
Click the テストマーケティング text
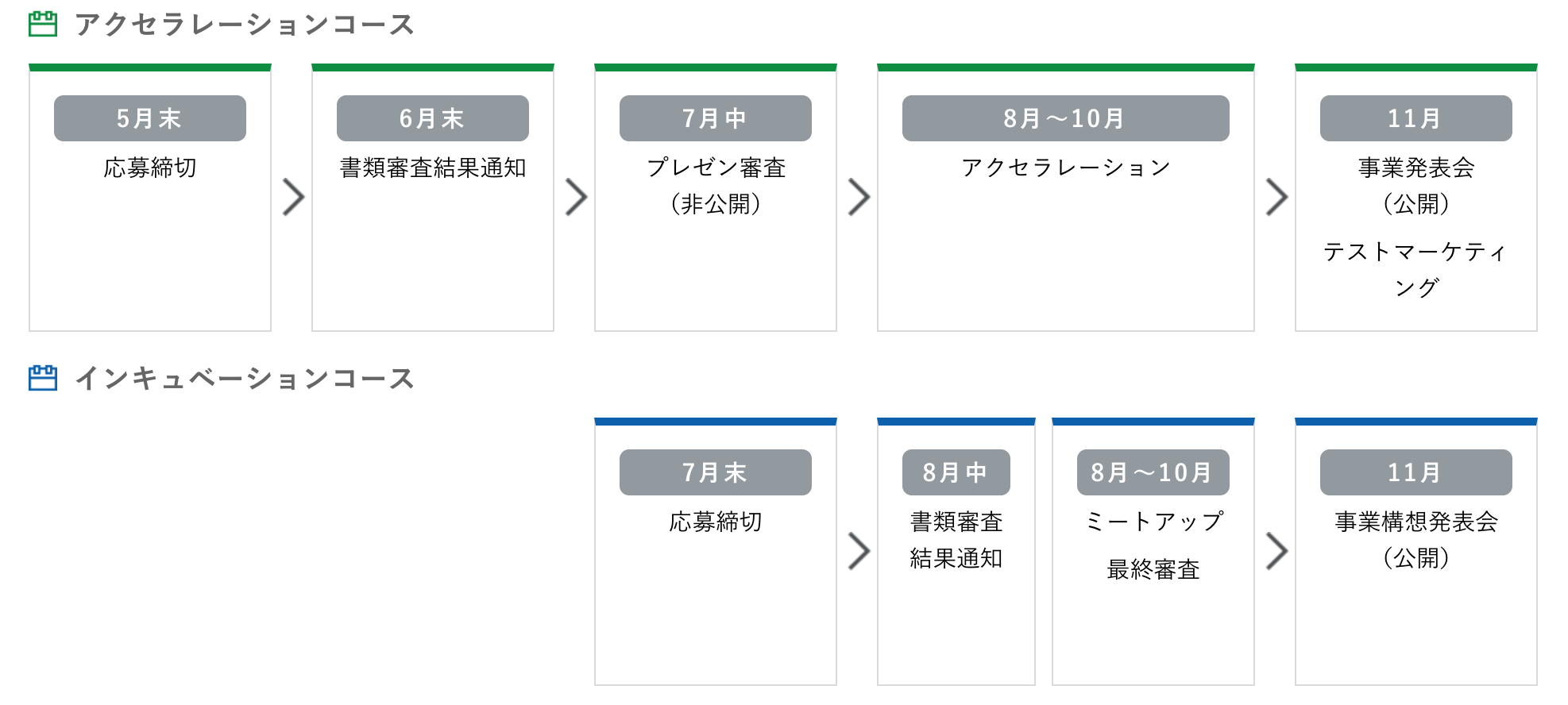pos(1416,269)
